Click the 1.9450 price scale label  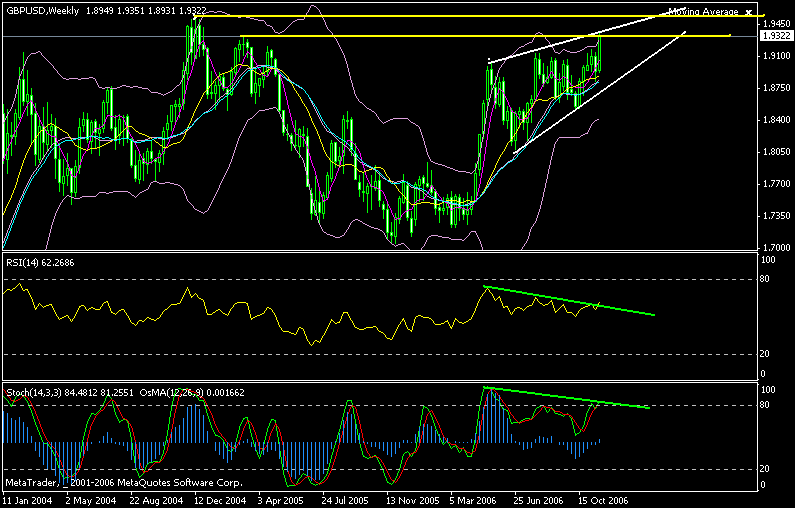(776, 23)
